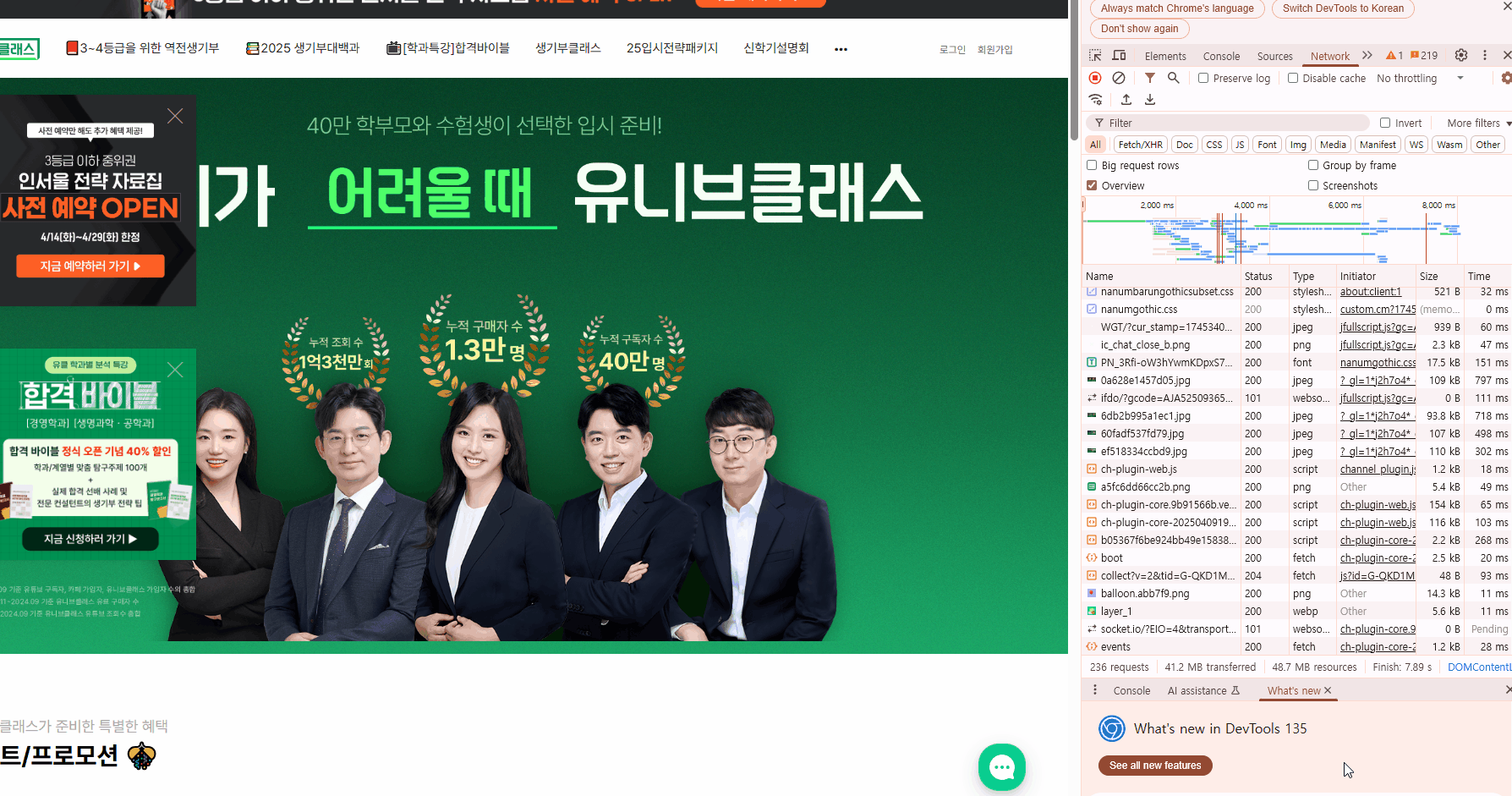Uncheck the Overview checkbox

point(1092,185)
